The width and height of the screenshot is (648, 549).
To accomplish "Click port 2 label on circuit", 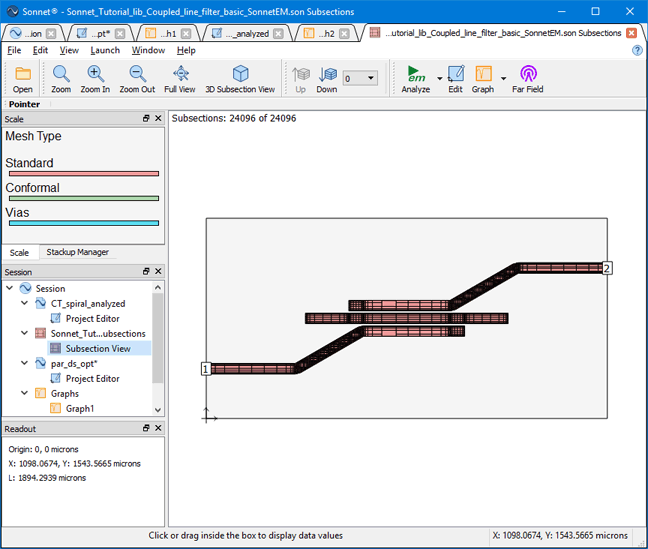I will click(607, 268).
